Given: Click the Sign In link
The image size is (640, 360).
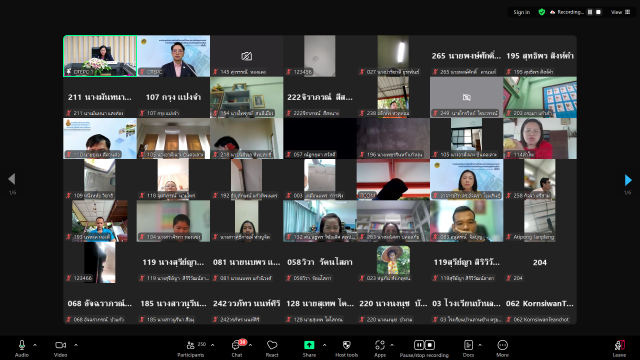Looking at the screenshot, I should pos(522,12).
